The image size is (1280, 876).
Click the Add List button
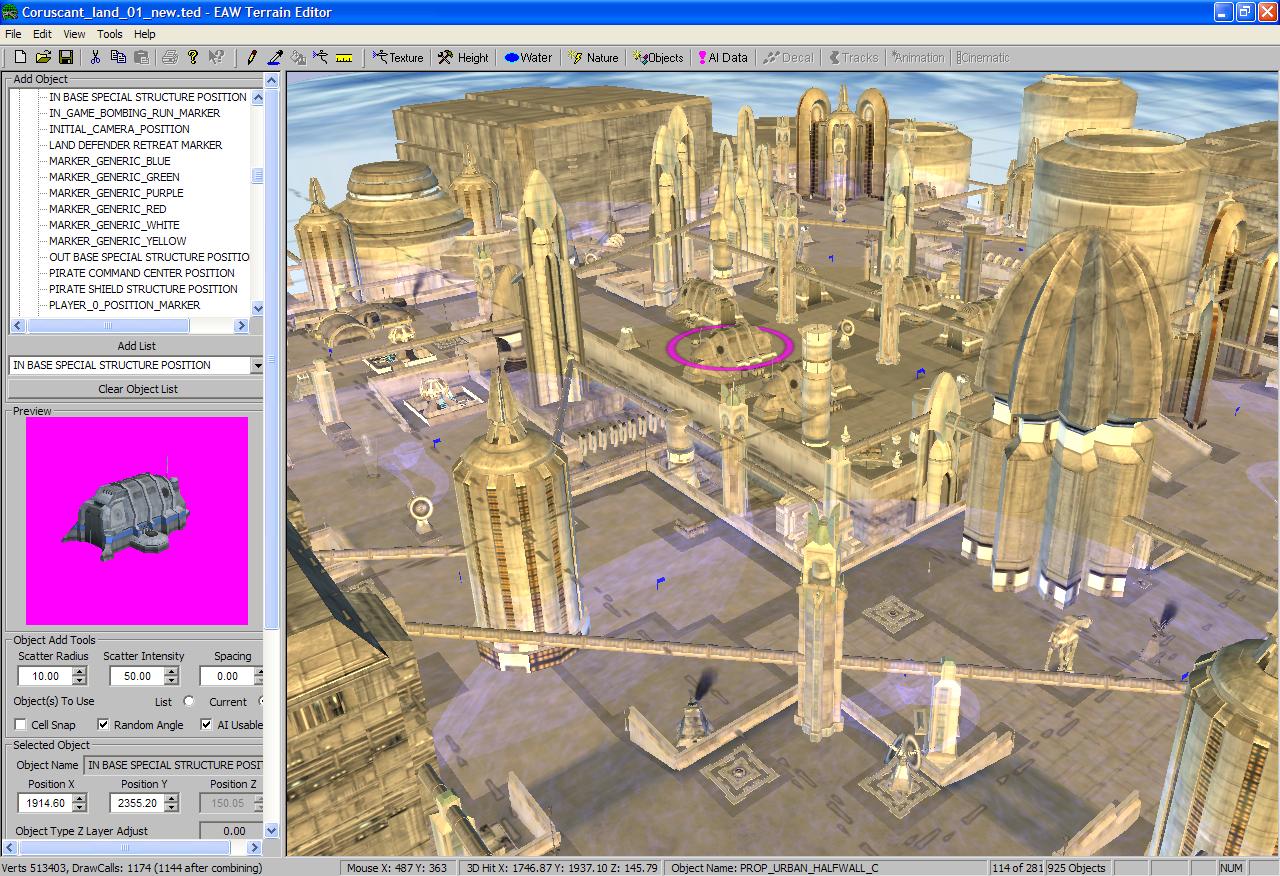coord(137,346)
